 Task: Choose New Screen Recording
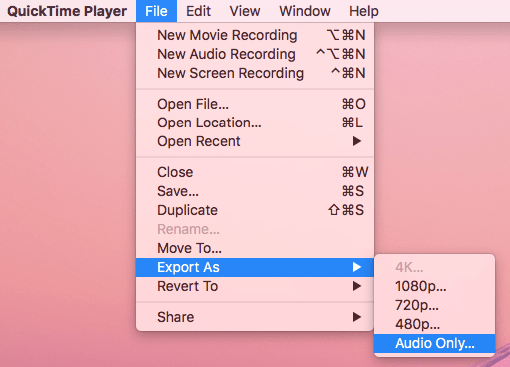[255, 73]
